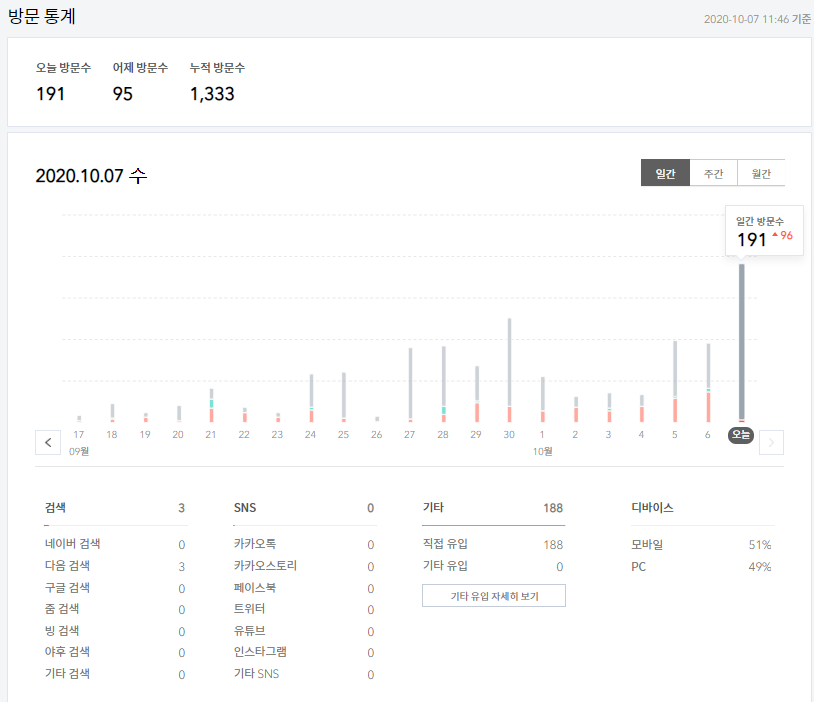
Task: Click the 유튜브 row
Action: tap(304, 631)
